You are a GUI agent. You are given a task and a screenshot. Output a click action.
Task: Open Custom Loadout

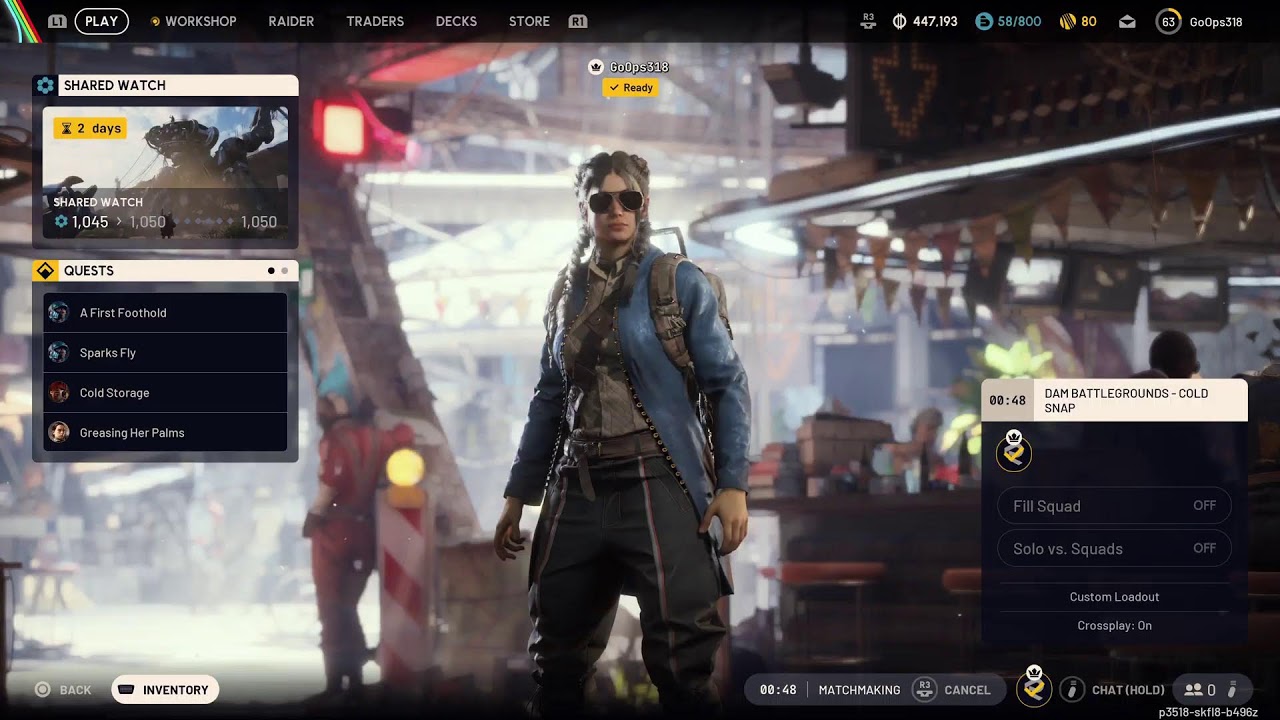tap(1114, 597)
